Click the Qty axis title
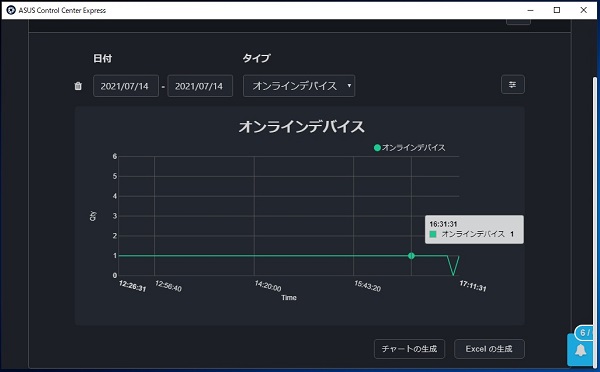600x372 pixels. click(x=93, y=216)
